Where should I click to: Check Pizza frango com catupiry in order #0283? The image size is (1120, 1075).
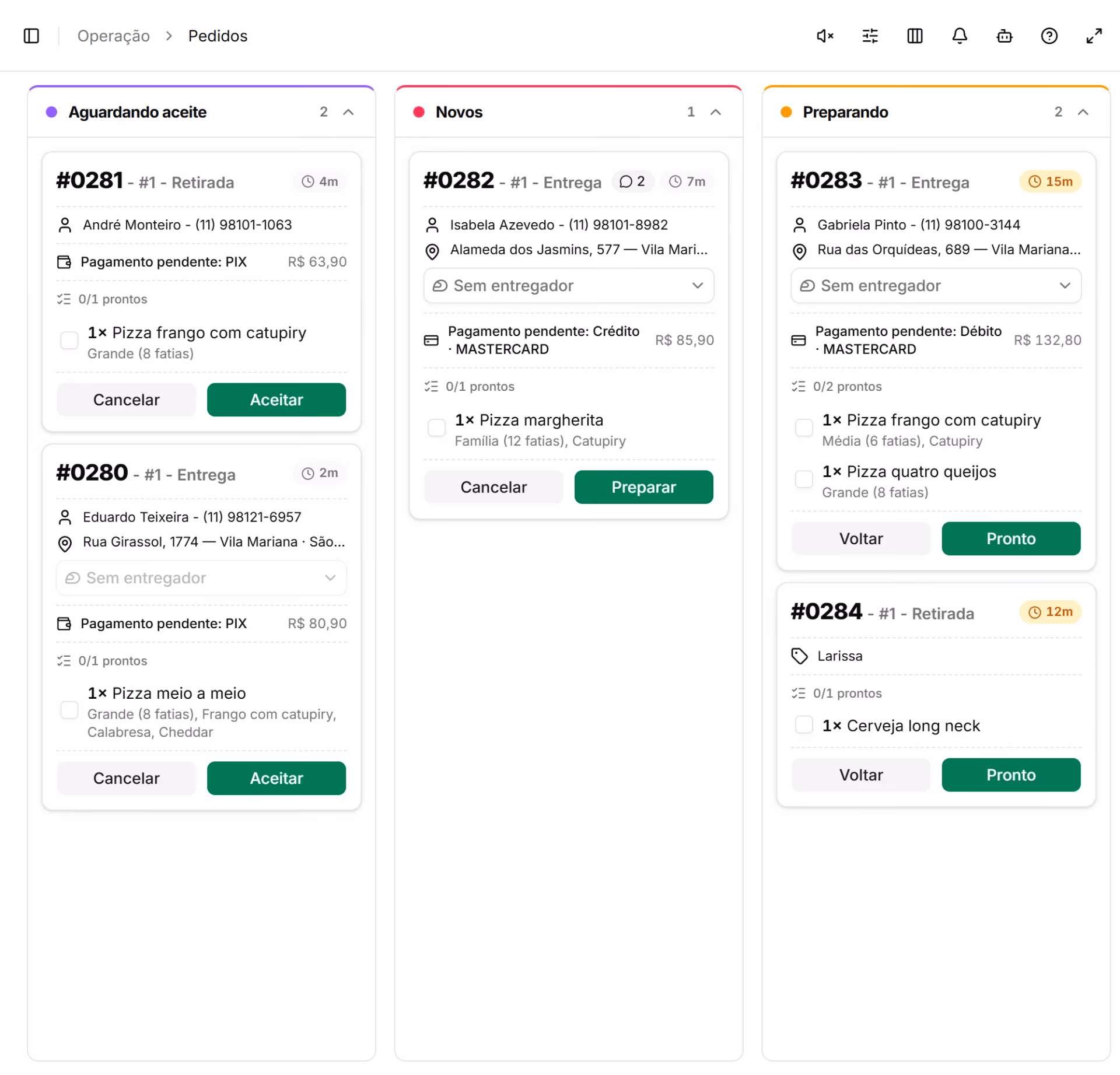tap(804, 428)
